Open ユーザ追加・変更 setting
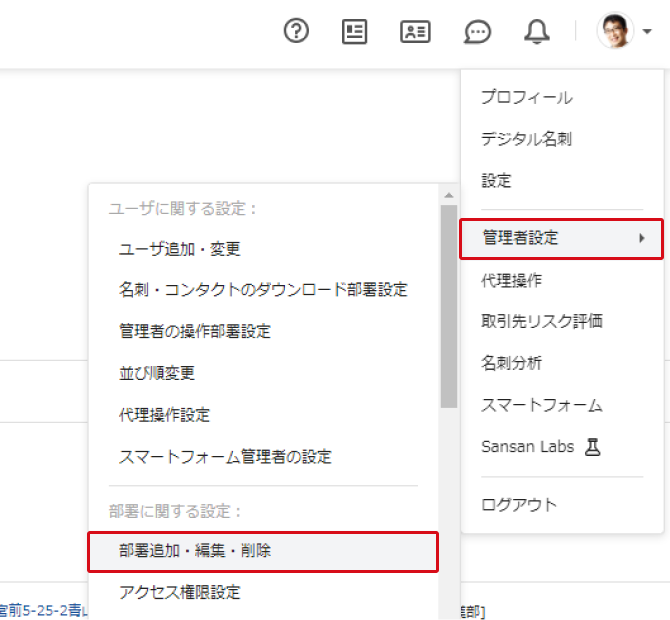This screenshot has width=670, height=620. [x=180, y=249]
